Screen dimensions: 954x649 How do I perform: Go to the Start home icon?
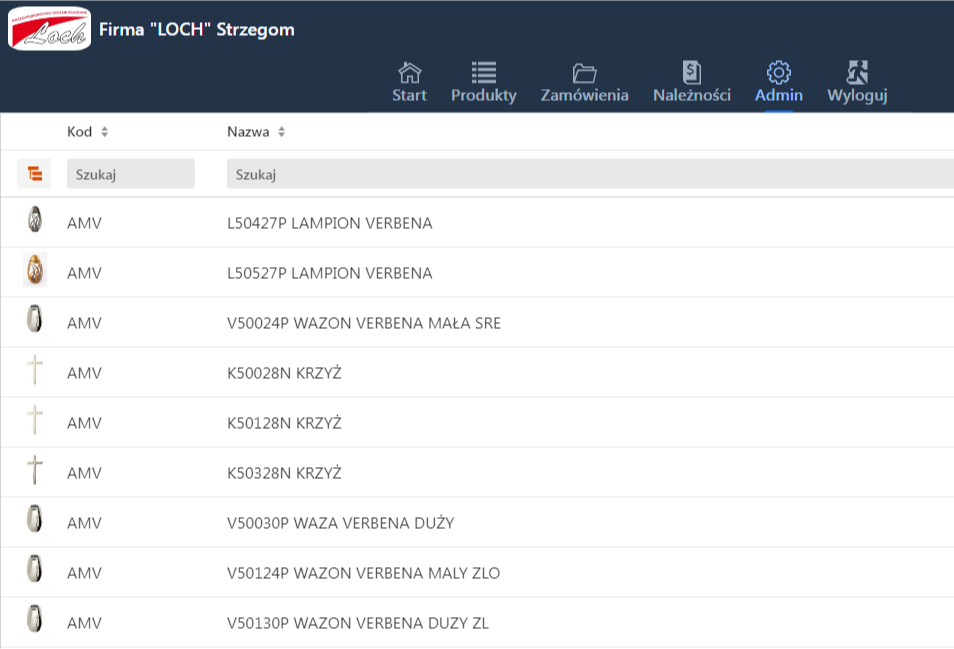pyautogui.click(x=409, y=73)
